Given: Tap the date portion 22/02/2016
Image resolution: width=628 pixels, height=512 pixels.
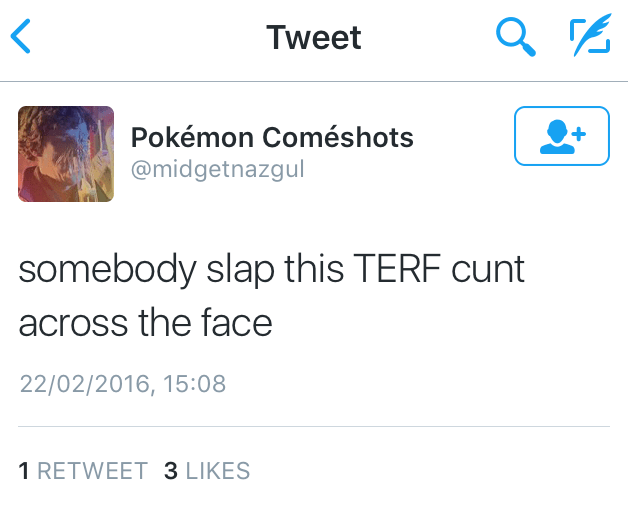Looking at the screenshot, I should pos(85,384).
